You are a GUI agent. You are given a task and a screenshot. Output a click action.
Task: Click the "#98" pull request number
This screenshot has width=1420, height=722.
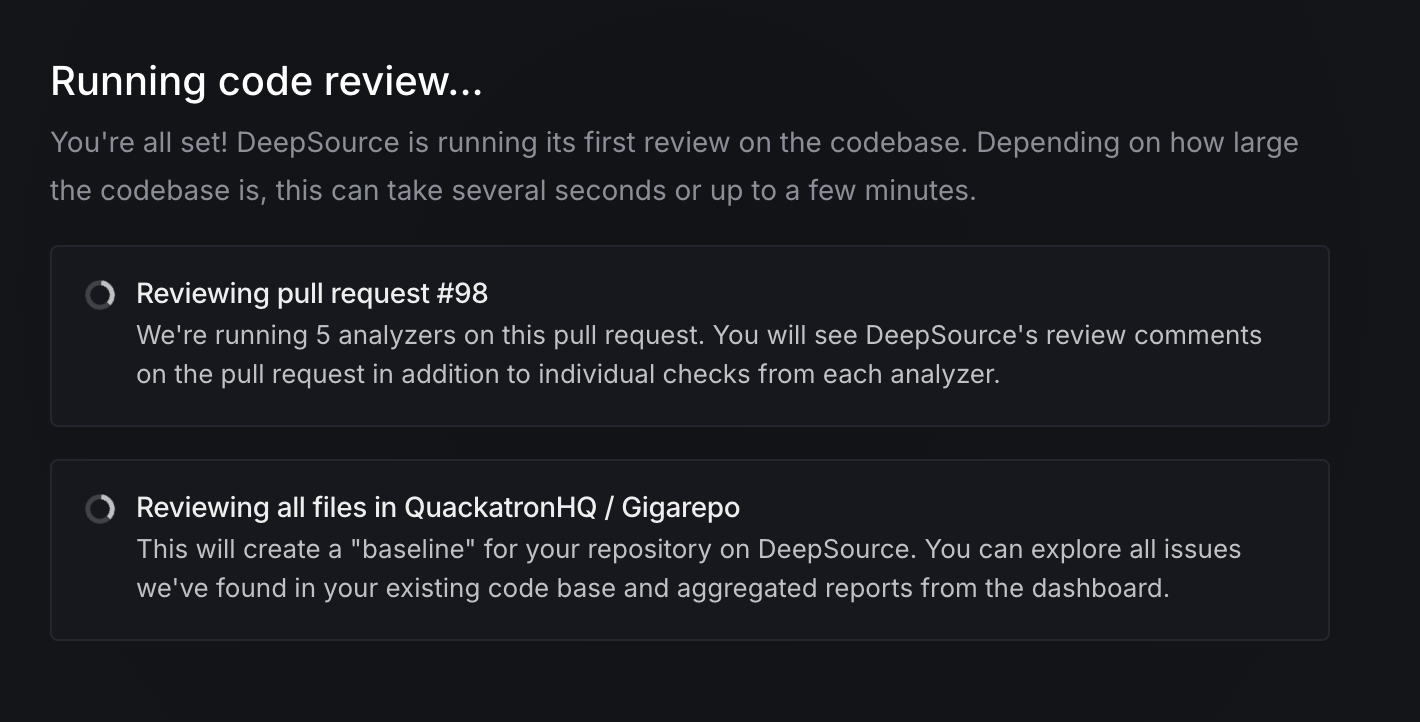462,293
